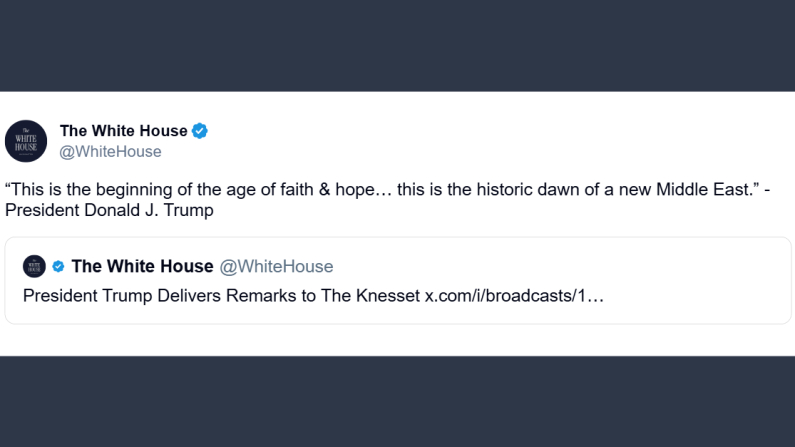Click the gray @WhiteHouse handle in the quoted tweet

coord(276,266)
